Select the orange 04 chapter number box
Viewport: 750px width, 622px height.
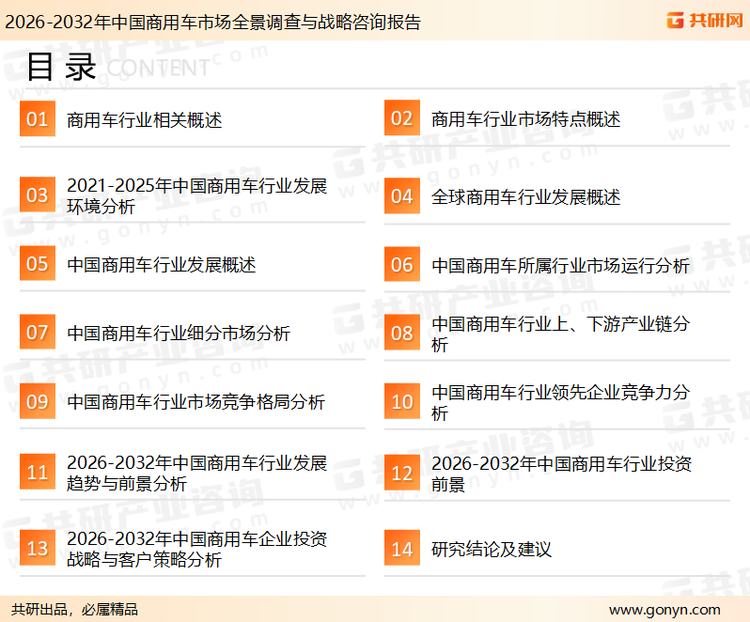tap(402, 196)
